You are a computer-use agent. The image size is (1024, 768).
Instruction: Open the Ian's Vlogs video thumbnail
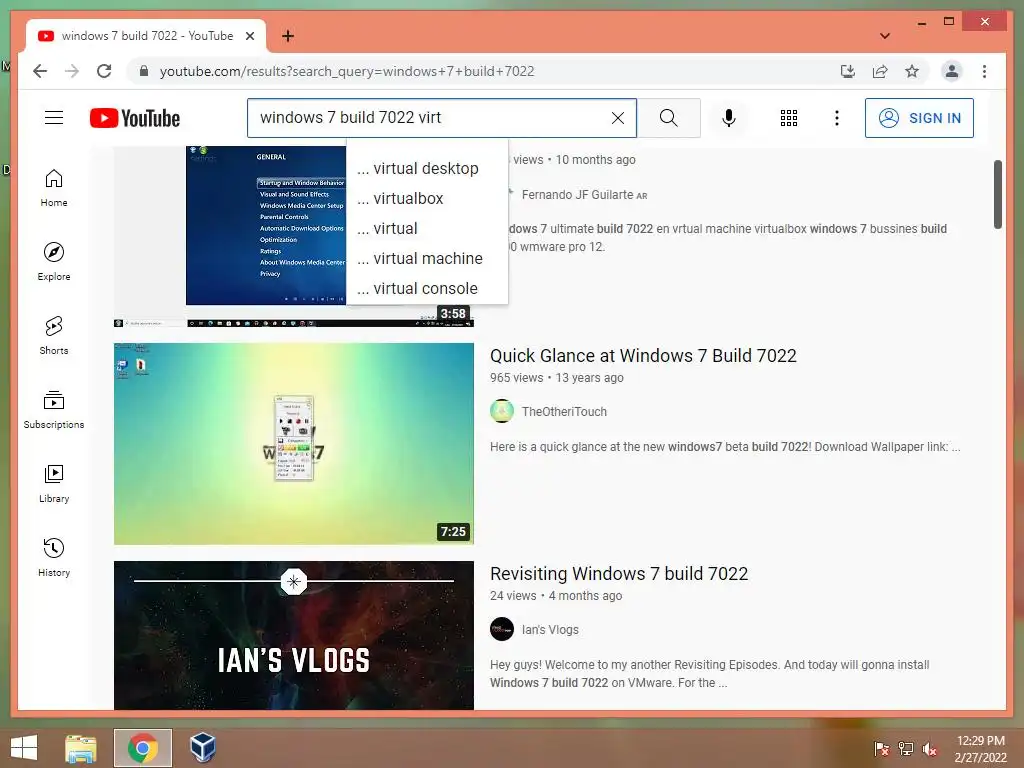click(294, 635)
